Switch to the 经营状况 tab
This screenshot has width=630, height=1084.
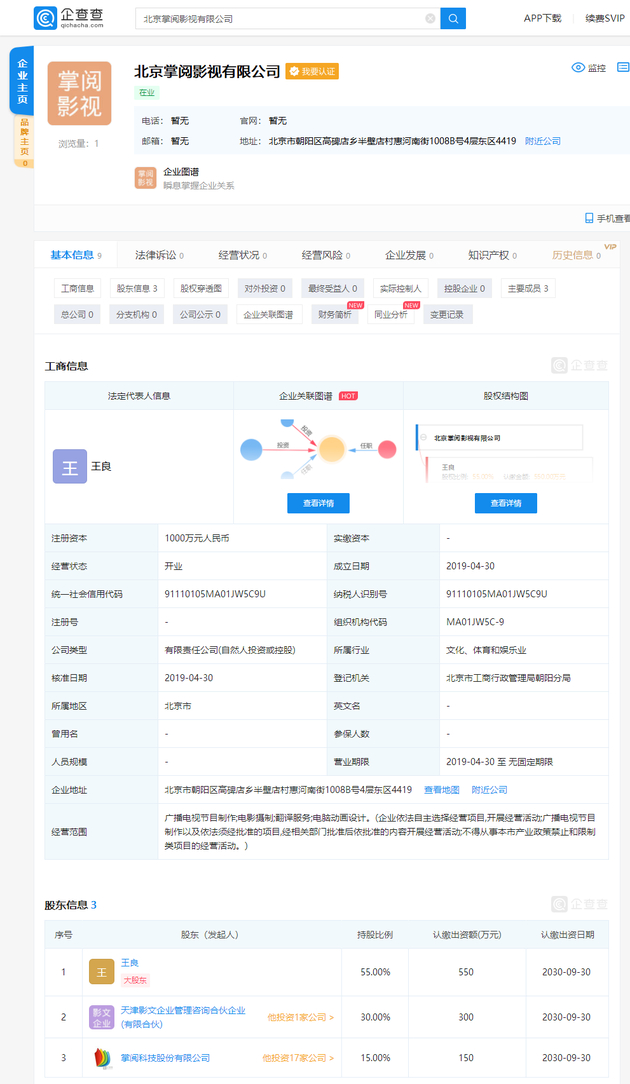pos(243,255)
